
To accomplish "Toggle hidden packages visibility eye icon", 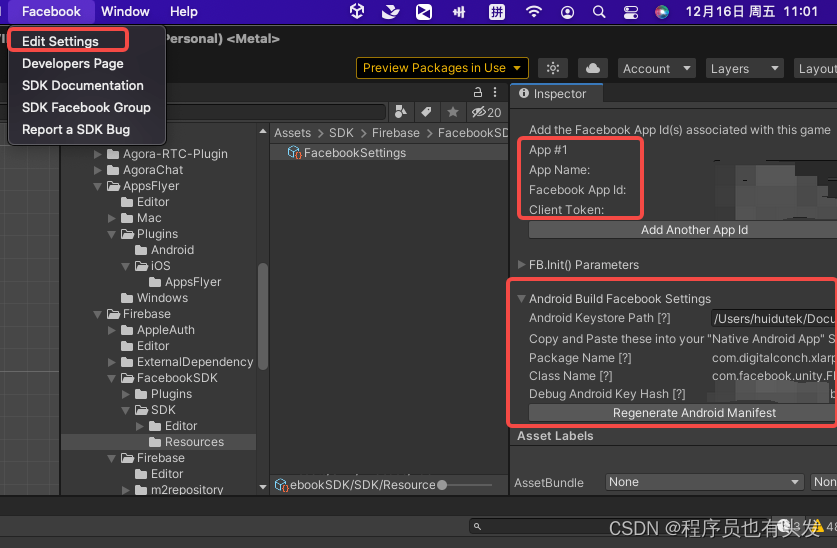I will [486, 112].
